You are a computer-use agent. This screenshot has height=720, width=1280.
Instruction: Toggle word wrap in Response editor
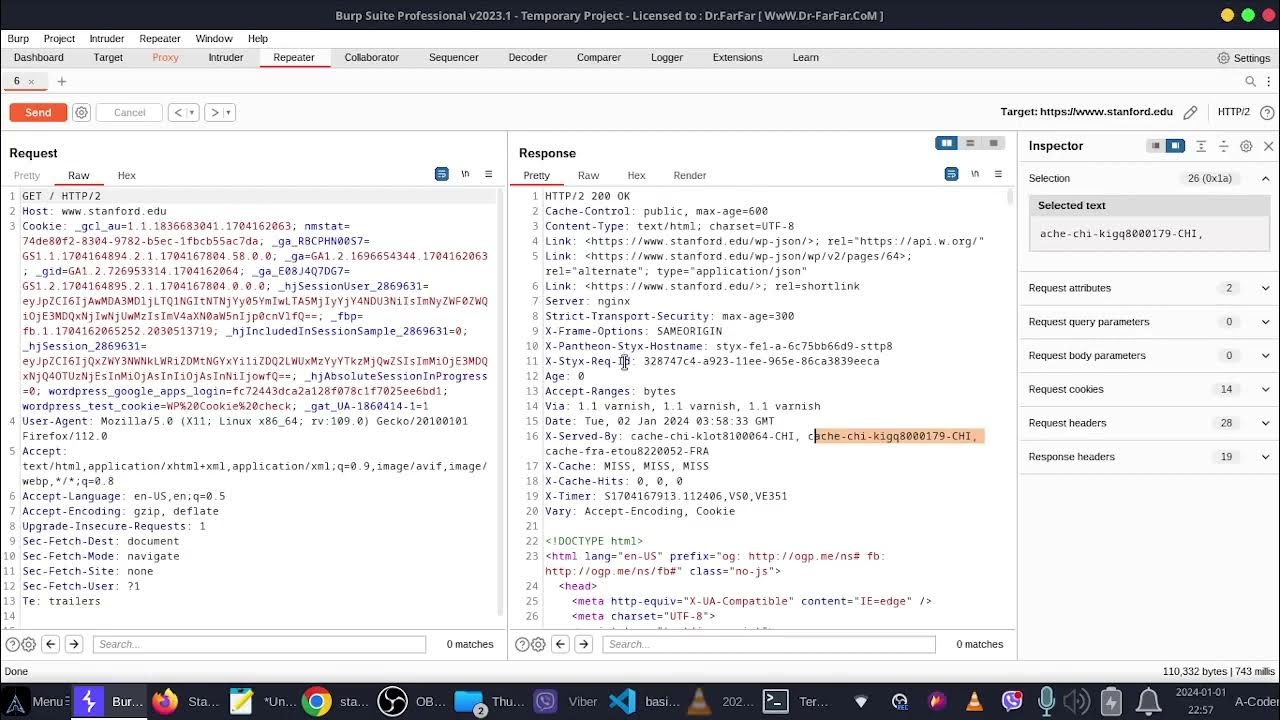coord(951,174)
